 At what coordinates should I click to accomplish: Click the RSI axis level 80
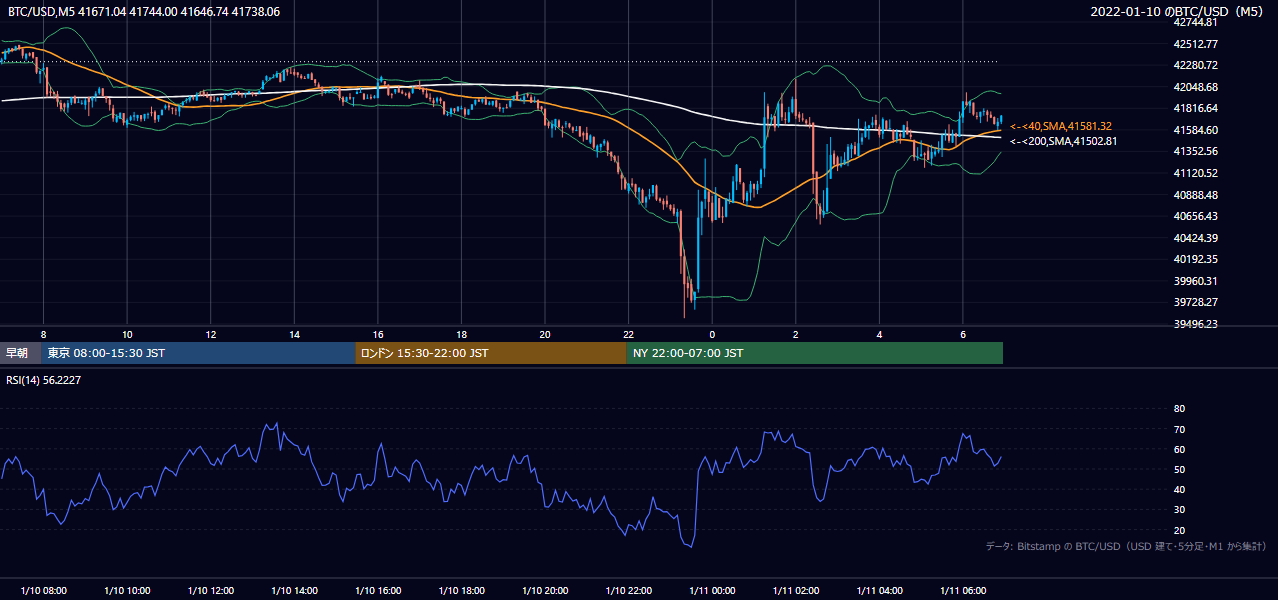click(x=1179, y=409)
